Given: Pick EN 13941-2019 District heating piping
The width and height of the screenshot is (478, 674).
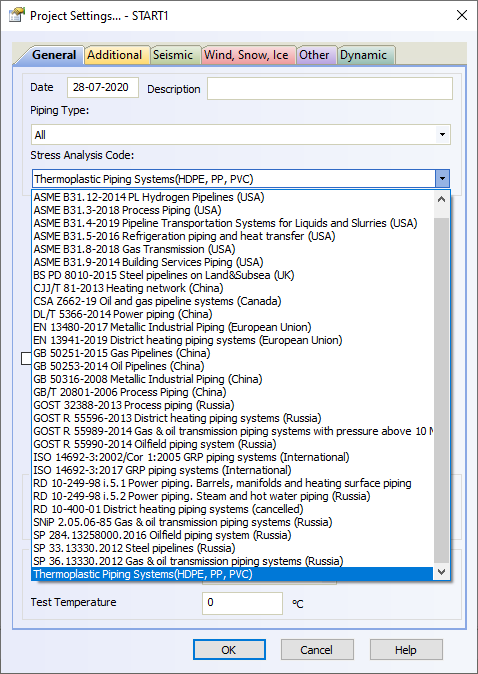Looking at the screenshot, I should tap(232, 340).
